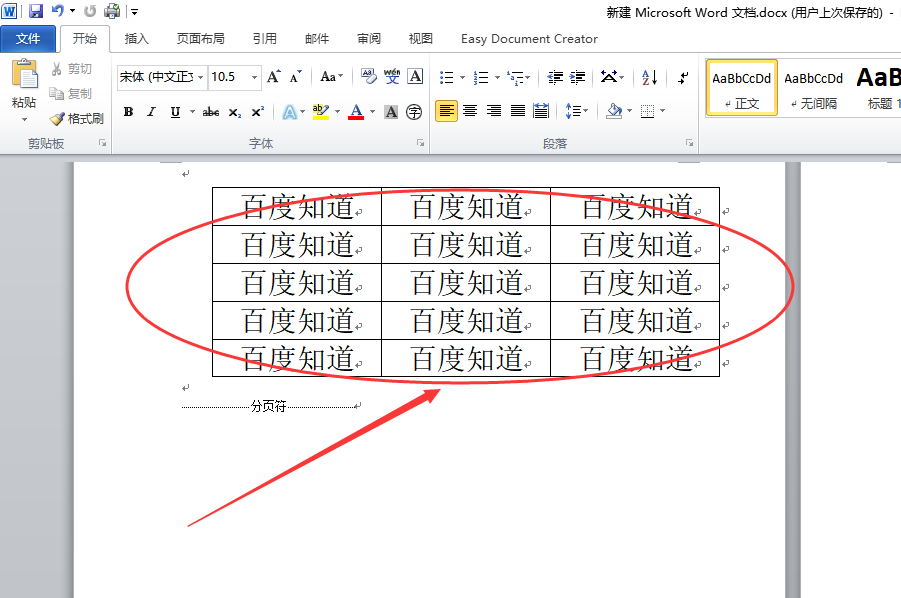Click the increase indent icon
901x598 pixels.
[577, 77]
